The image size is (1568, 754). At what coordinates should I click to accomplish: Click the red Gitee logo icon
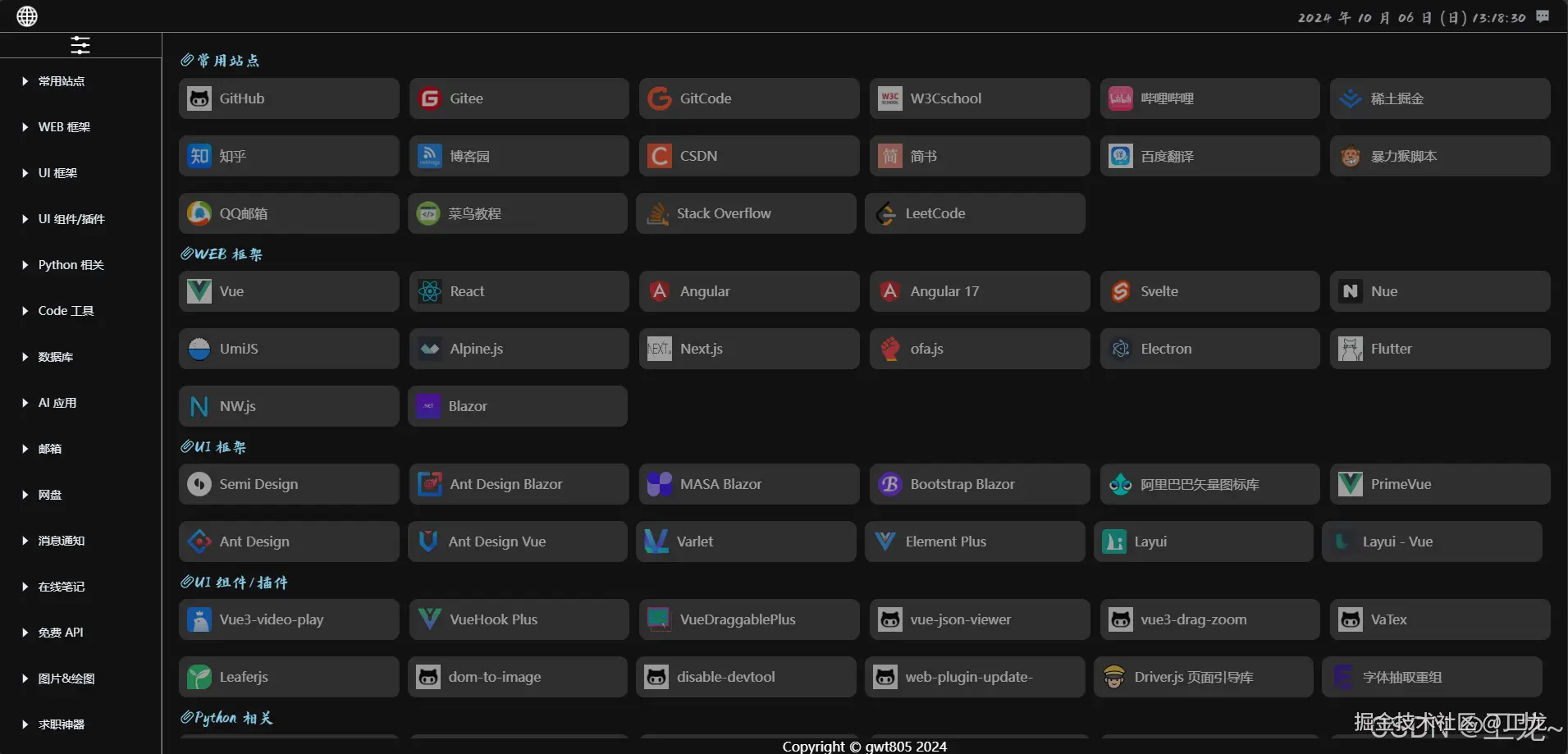point(430,98)
